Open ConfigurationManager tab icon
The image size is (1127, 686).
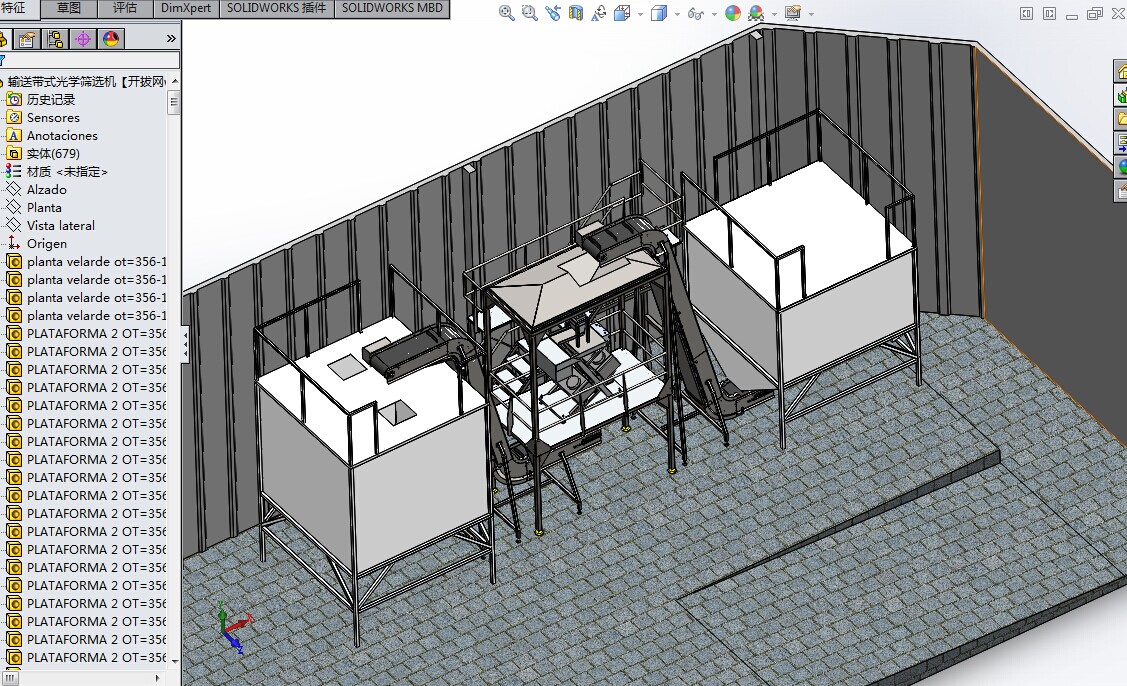55,39
